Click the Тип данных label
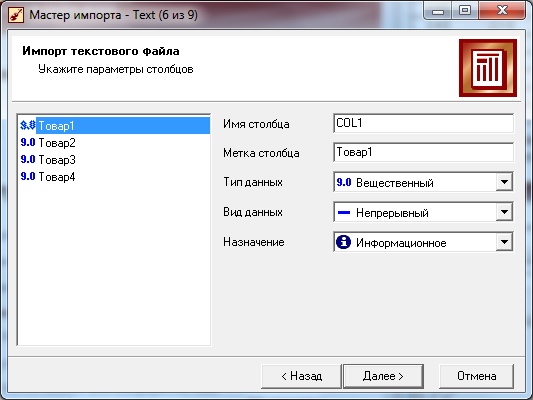The width and height of the screenshot is (533, 400). (253, 182)
